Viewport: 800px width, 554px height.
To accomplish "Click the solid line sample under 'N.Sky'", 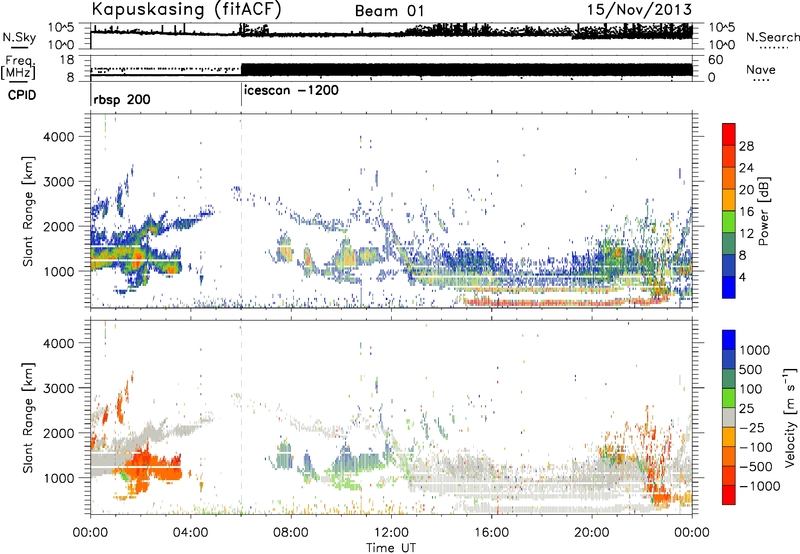I will pos(19,47).
